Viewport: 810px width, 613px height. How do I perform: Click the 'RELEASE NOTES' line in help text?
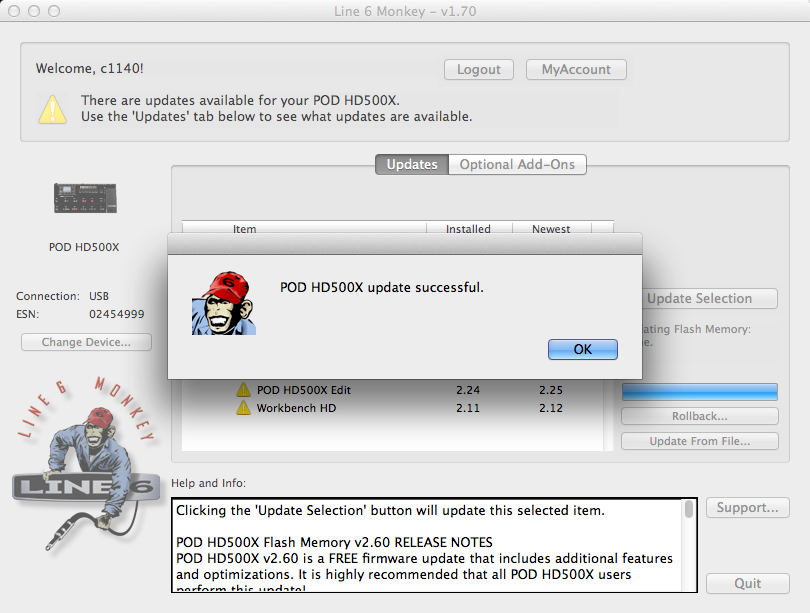click(334, 542)
